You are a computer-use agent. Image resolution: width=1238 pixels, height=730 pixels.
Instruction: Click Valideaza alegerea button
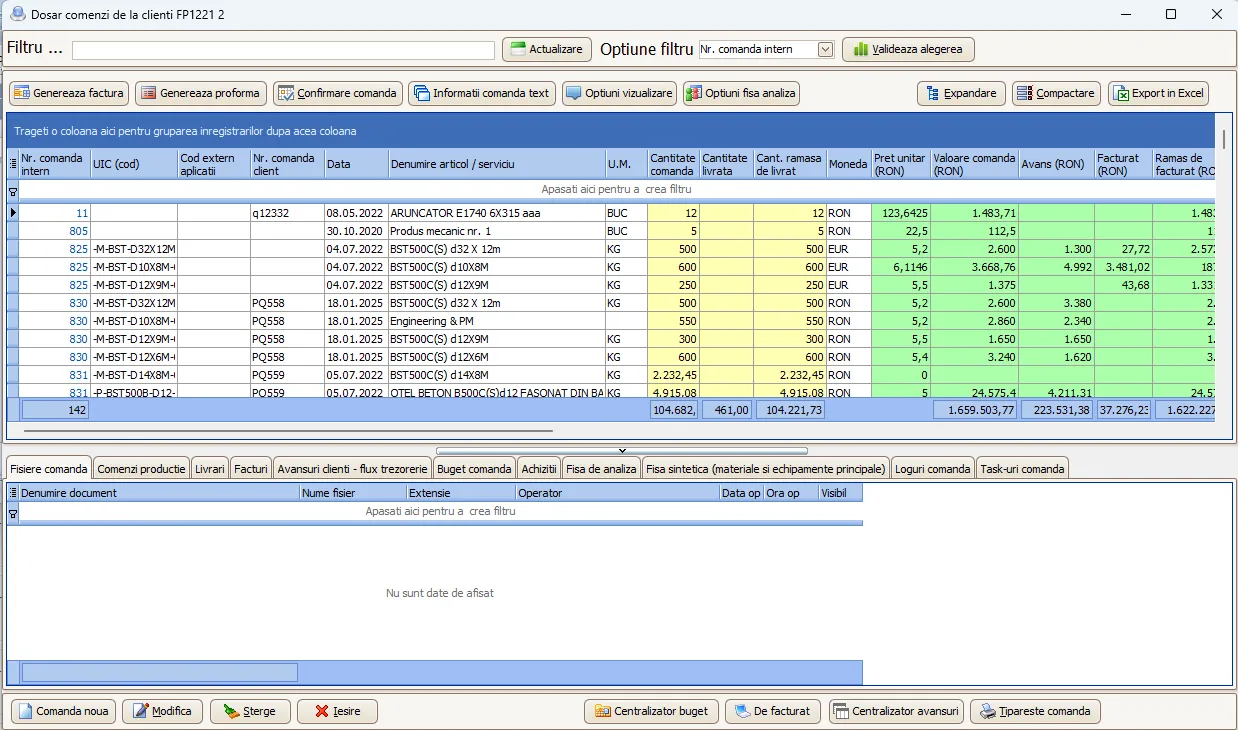(908, 49)
